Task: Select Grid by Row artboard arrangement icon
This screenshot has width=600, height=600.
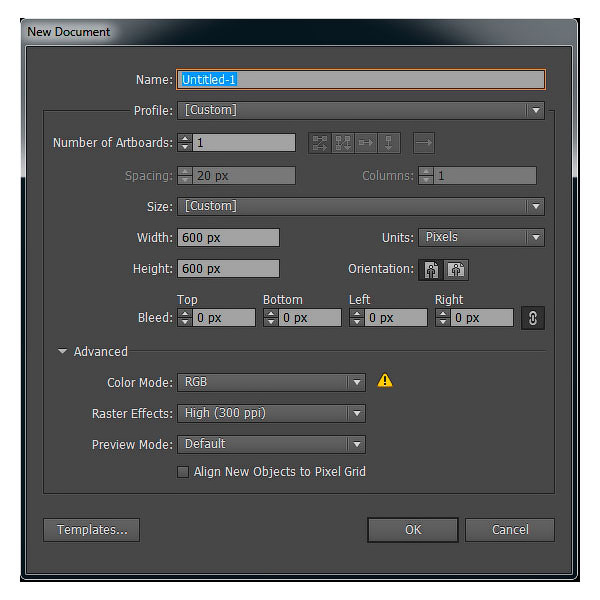Action: click(x=320, y=143)
